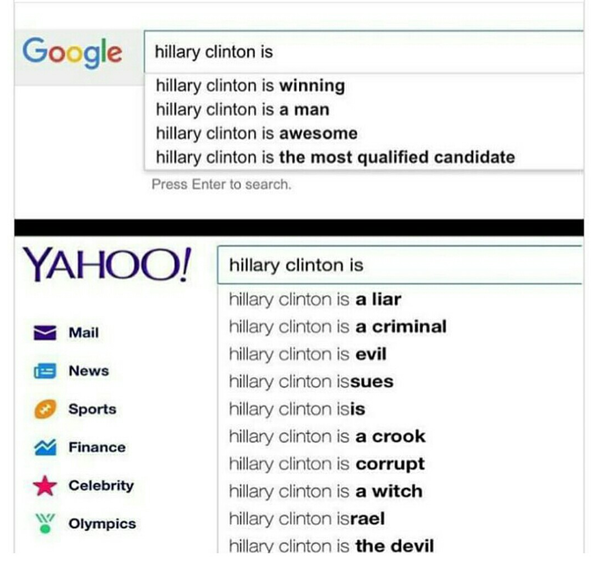Click the Finance chart icon

(42, 447)
